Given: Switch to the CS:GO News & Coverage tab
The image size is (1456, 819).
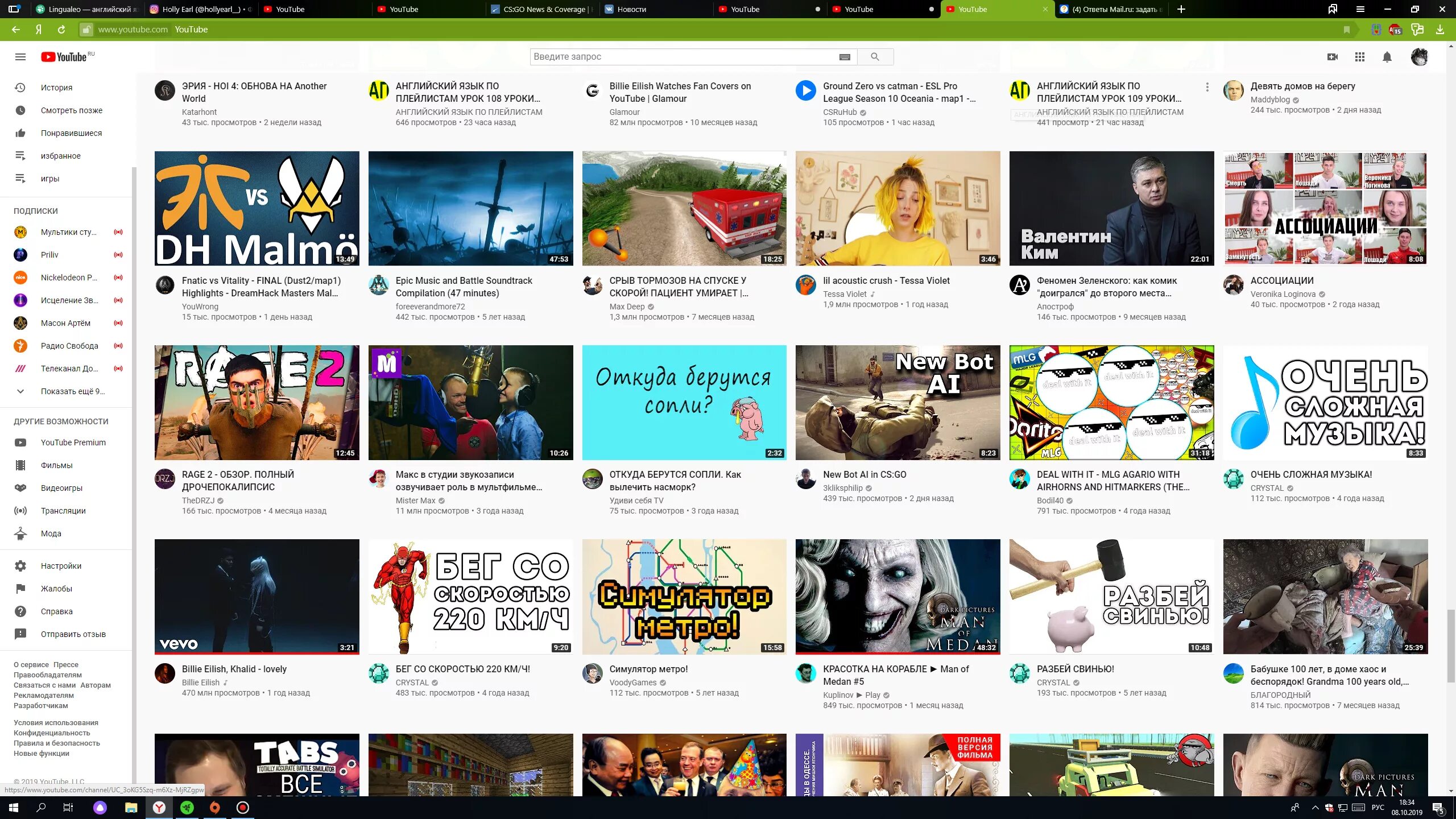Looking at the screenshot, I should point(543,9).
